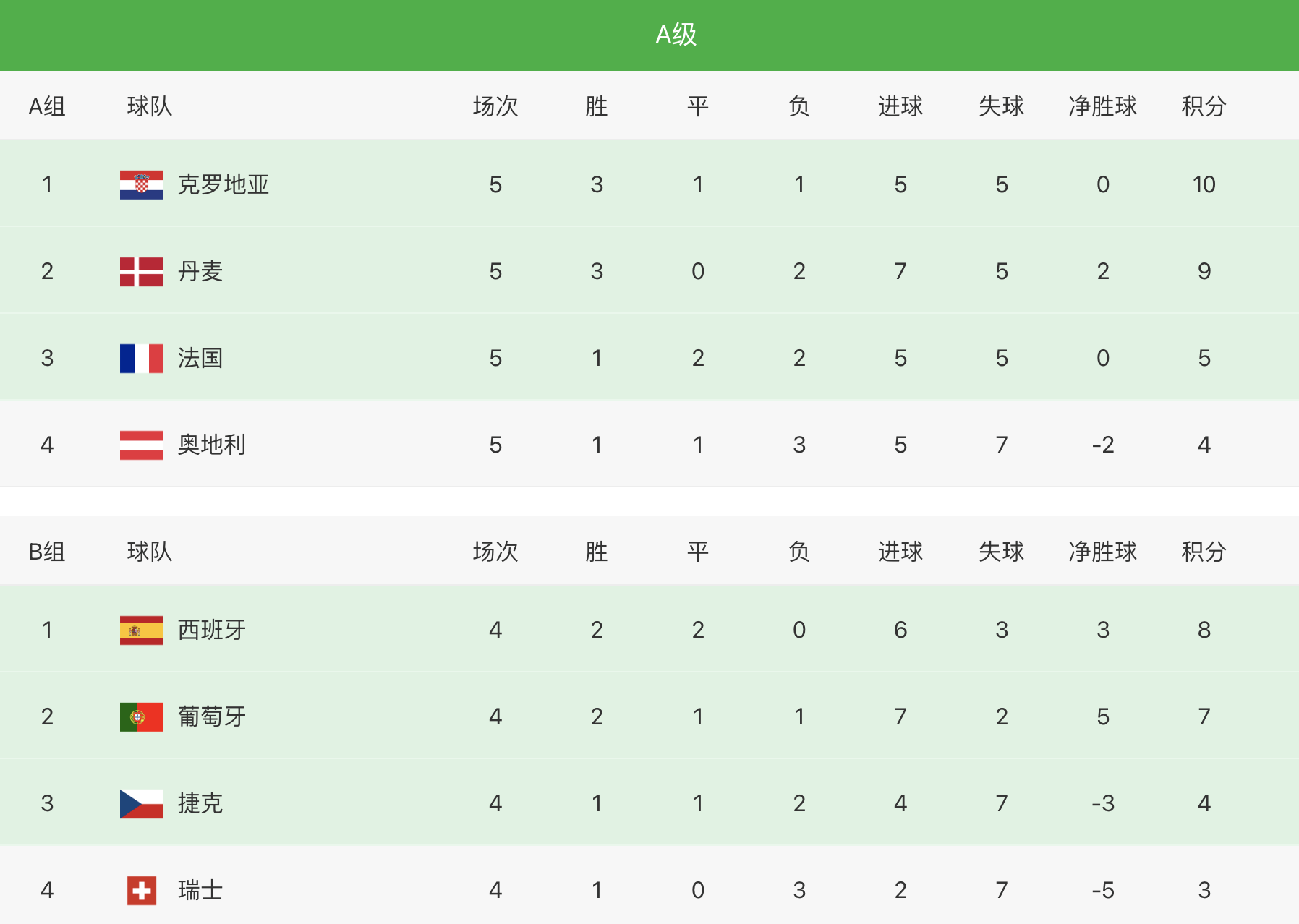Open team name 瑞士
Image resolution: width=1299 pixels, height=924 pixels.
200,891
